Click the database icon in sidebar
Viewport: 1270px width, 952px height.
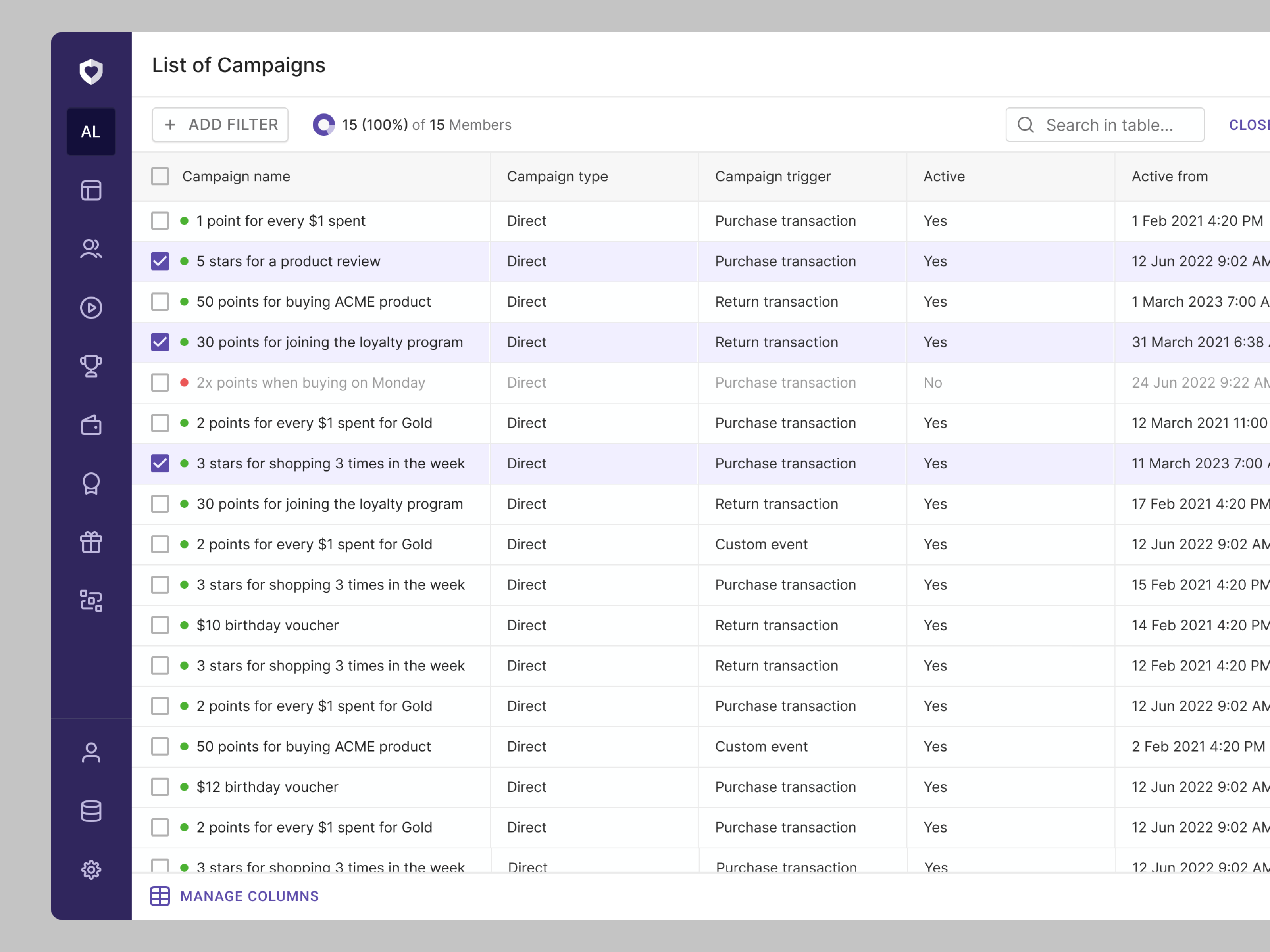[91, 811]
